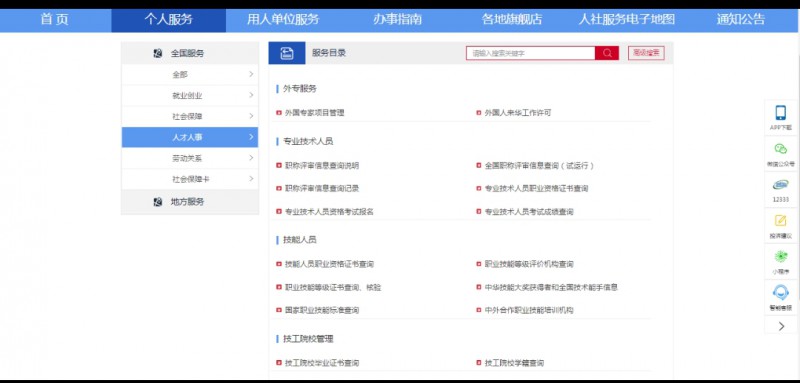Switch to 用人单位服务 tab

point(283,20)
